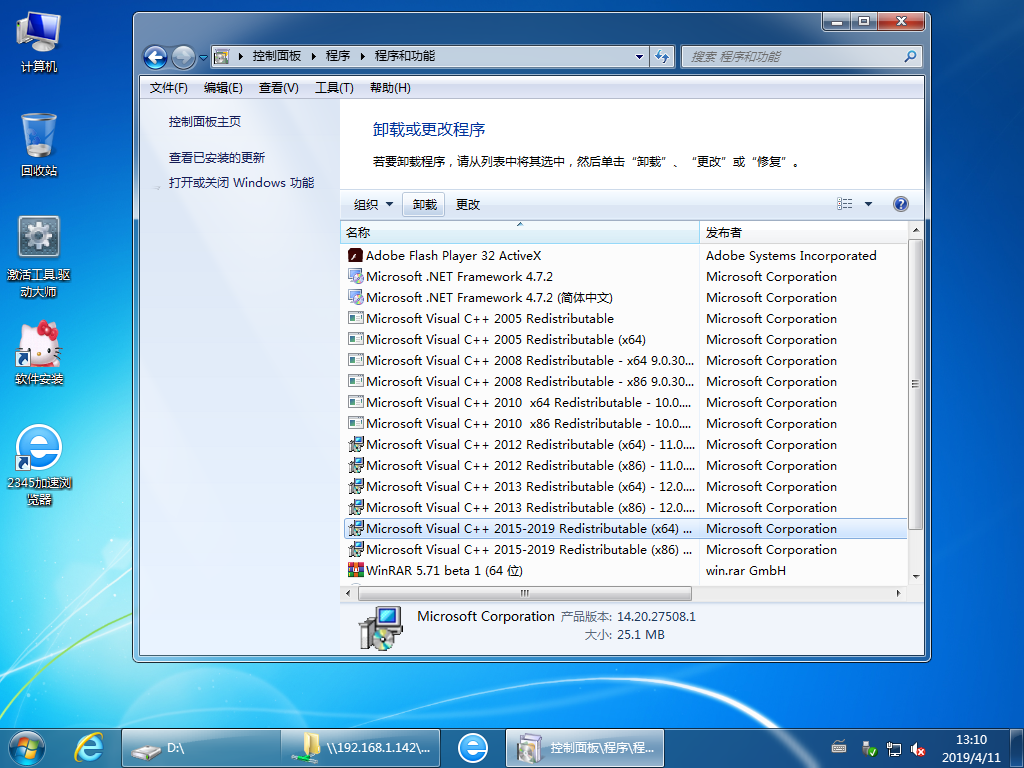Open the 查看(V) menu
1024x768 pixels.
tap(279, 88)
